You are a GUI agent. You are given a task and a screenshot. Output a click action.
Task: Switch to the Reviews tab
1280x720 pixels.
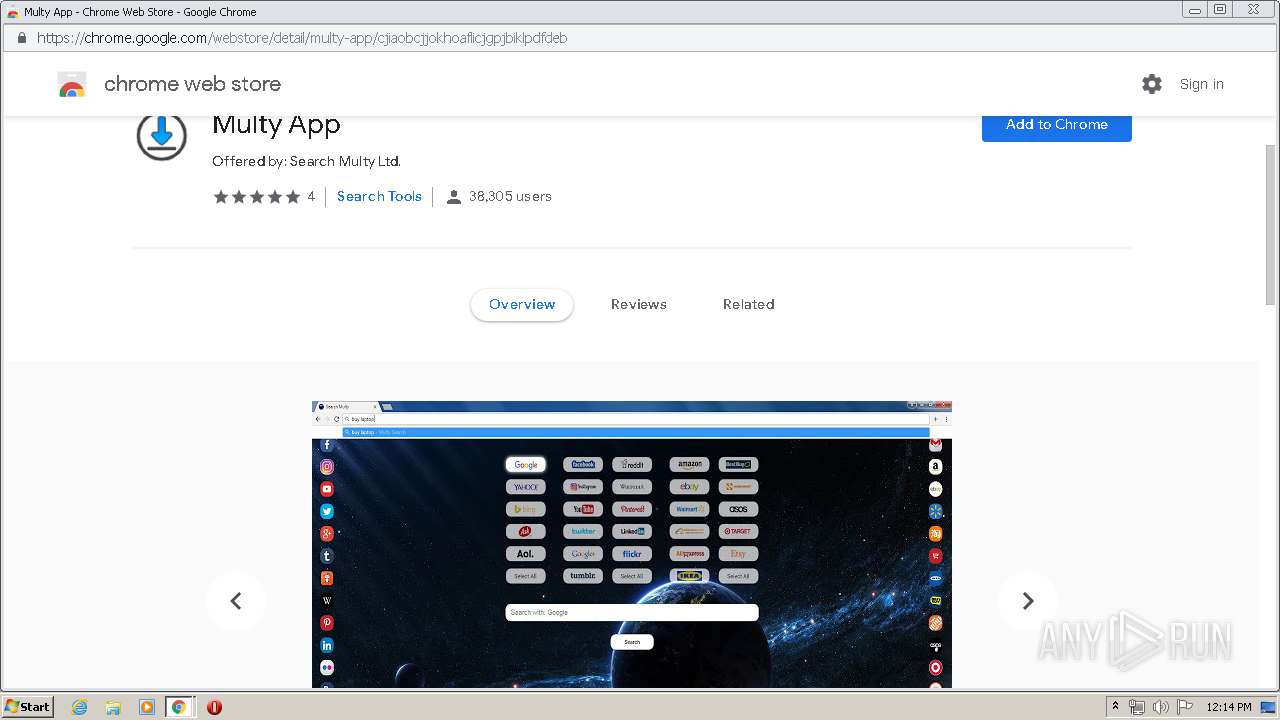tap(639, 305)
